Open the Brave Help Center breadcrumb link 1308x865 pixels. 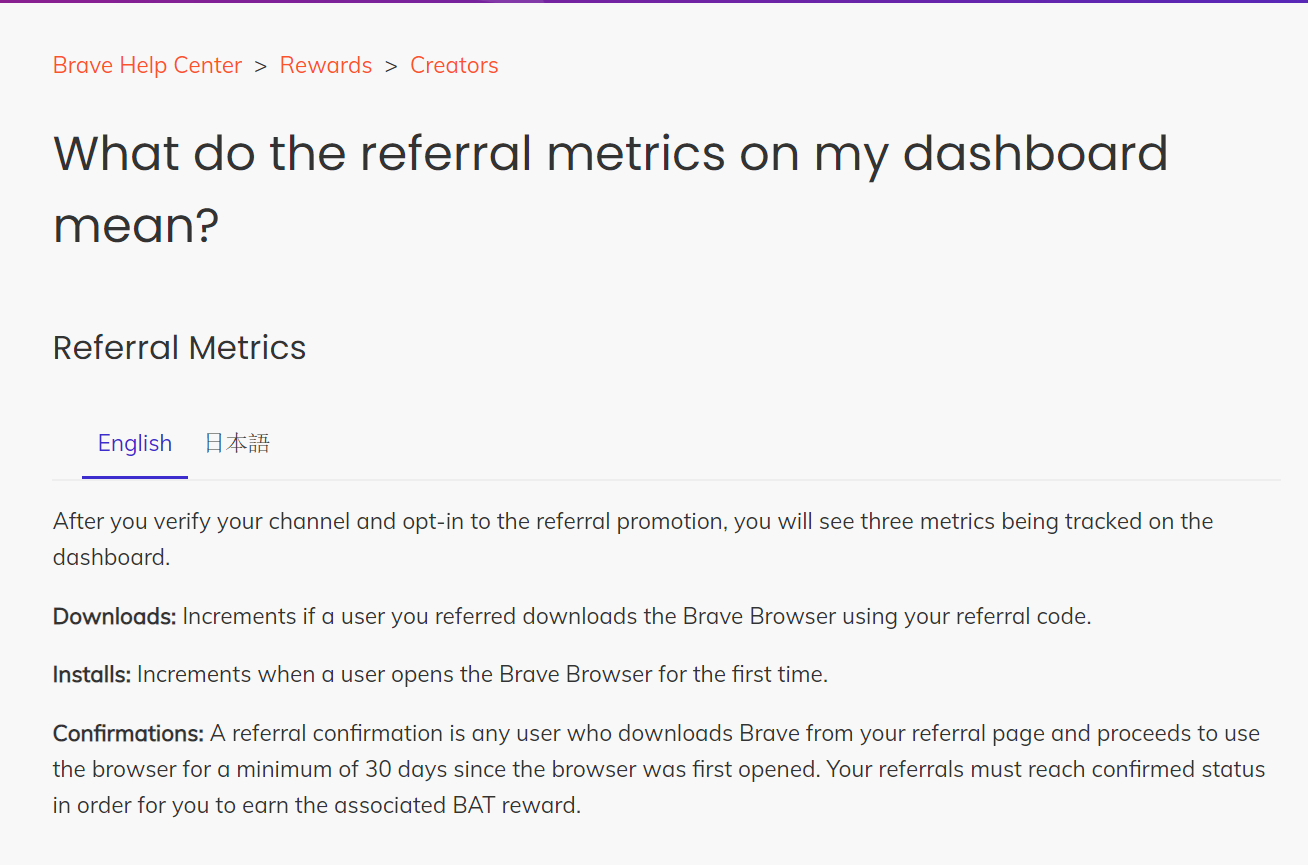click(147, 65)
